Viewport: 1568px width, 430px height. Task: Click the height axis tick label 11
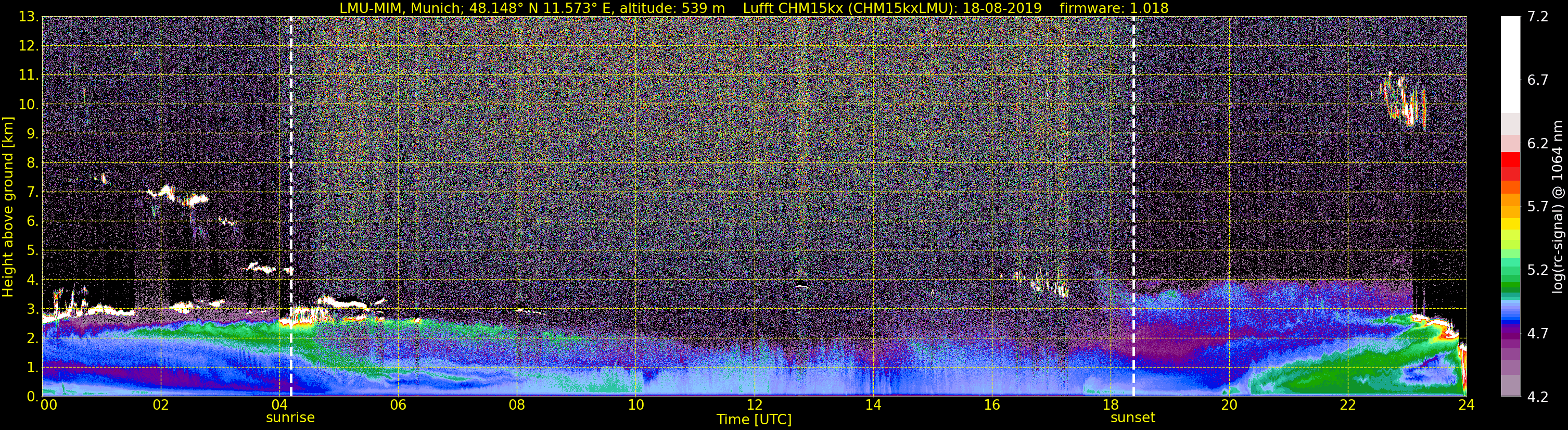coord(28,75)
